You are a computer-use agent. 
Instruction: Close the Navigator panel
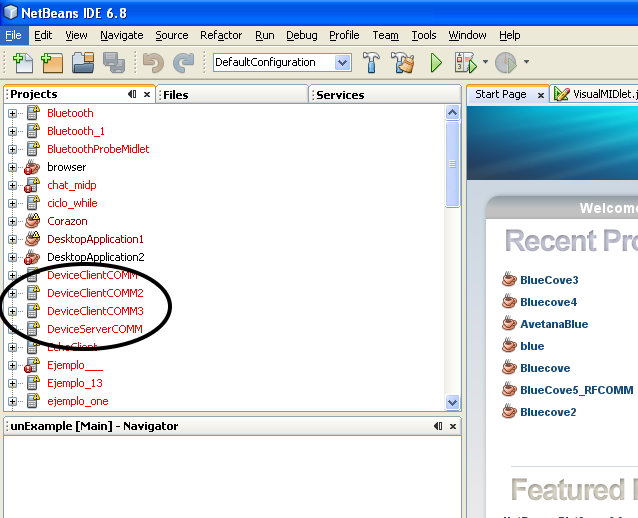(453, 426)
